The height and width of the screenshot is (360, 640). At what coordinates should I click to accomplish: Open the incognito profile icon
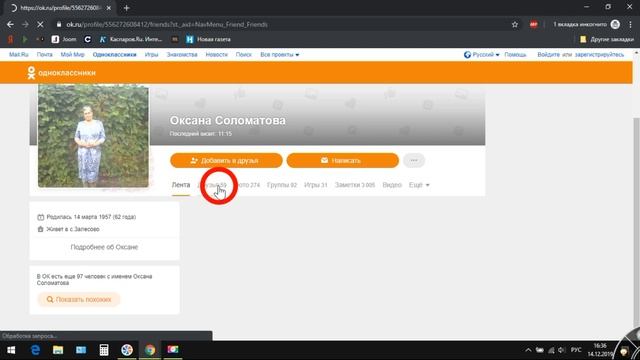(x=615, y=24)
